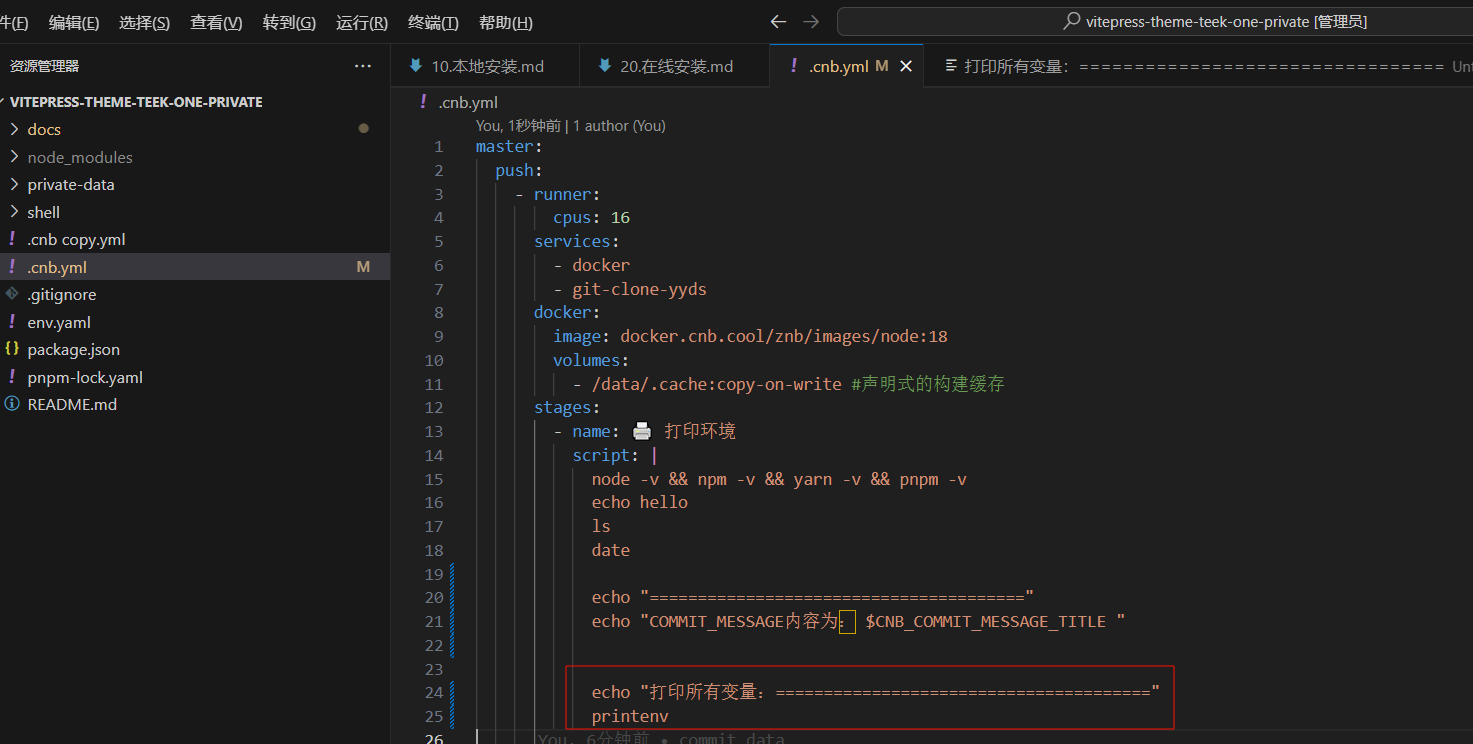Click the 'You, 1秒钟前' blame lens
Viewport: 1473px width, 744px height.
(519, 126)
